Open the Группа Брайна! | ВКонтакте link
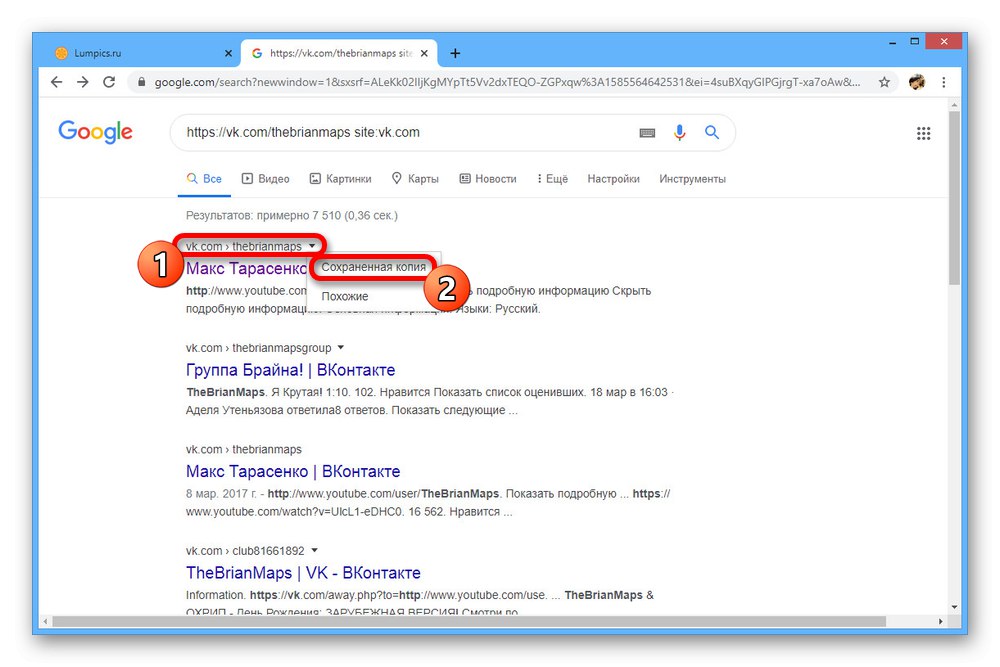This screenshot has height=667, width=1000. 291,370
